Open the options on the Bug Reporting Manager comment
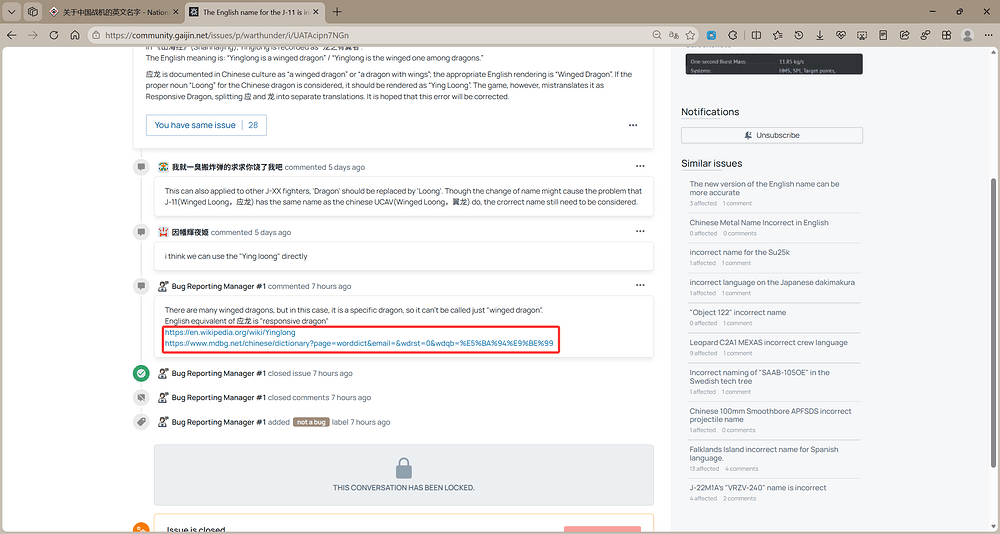Screen dimensions: 1000x534 pos(640,286)
